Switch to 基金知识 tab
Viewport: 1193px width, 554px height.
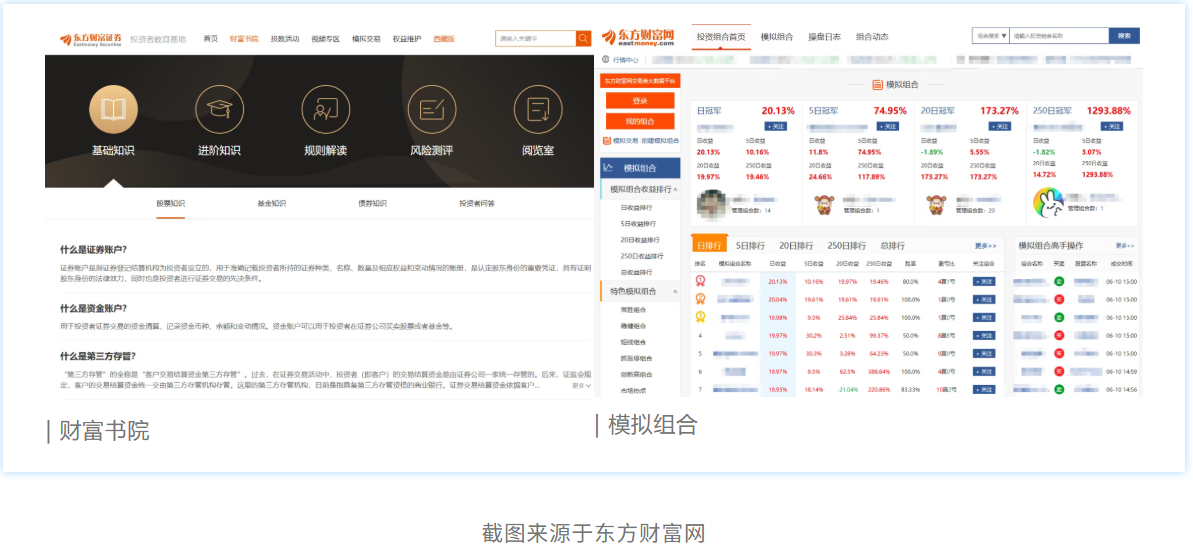(272, 203)
